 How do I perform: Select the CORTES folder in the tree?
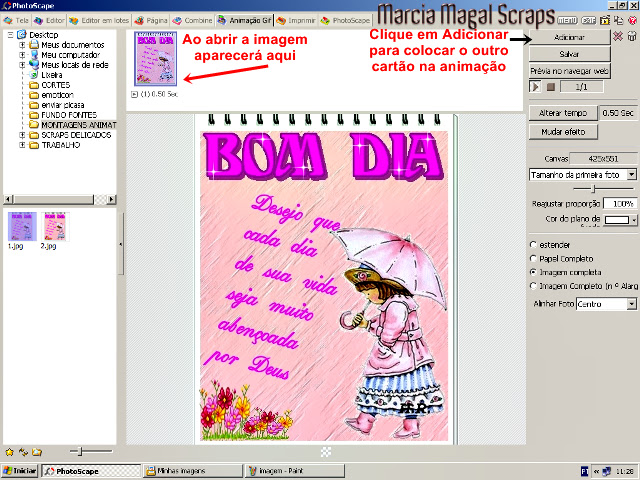click(x=50, y=85)
